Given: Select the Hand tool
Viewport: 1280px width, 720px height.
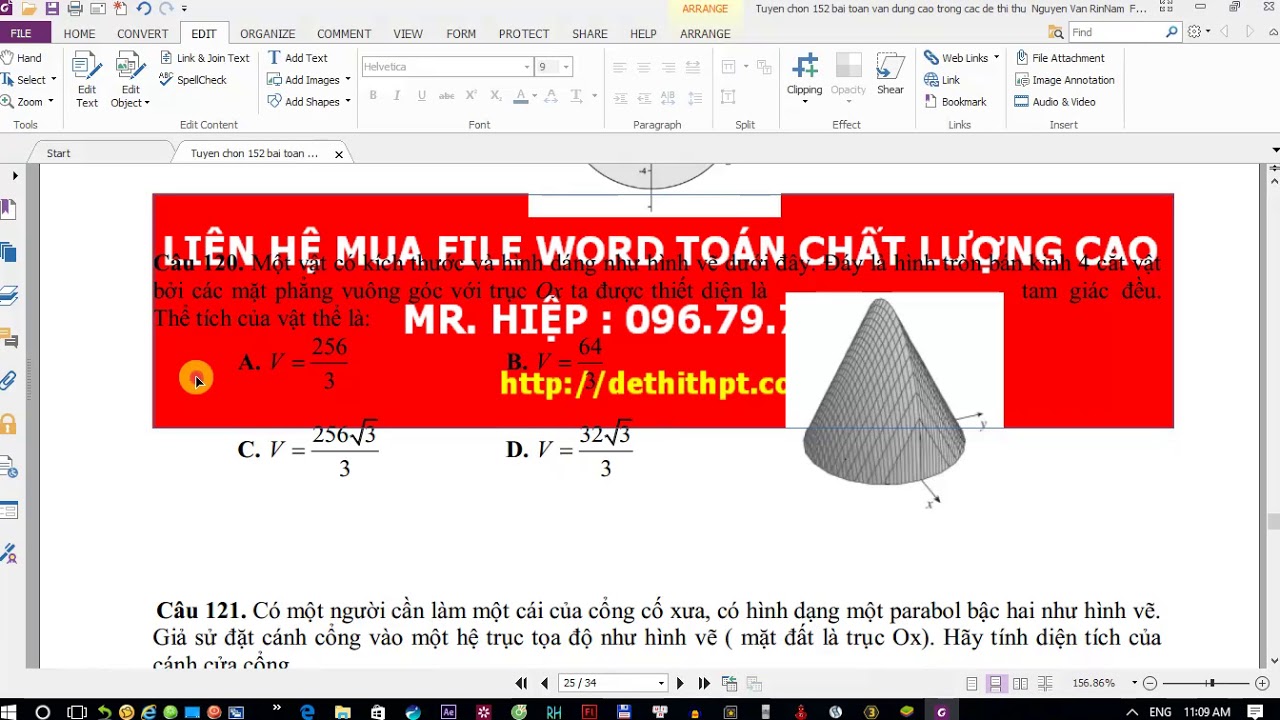Looking at the screenshot, I should pos(22,58).
